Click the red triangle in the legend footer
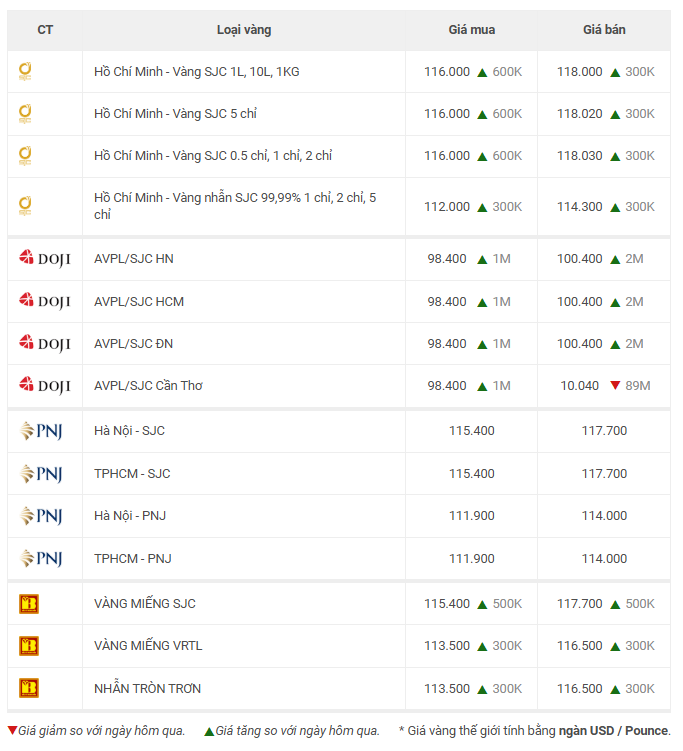Screen dimensions: 683x751 [x=12, y=730]
